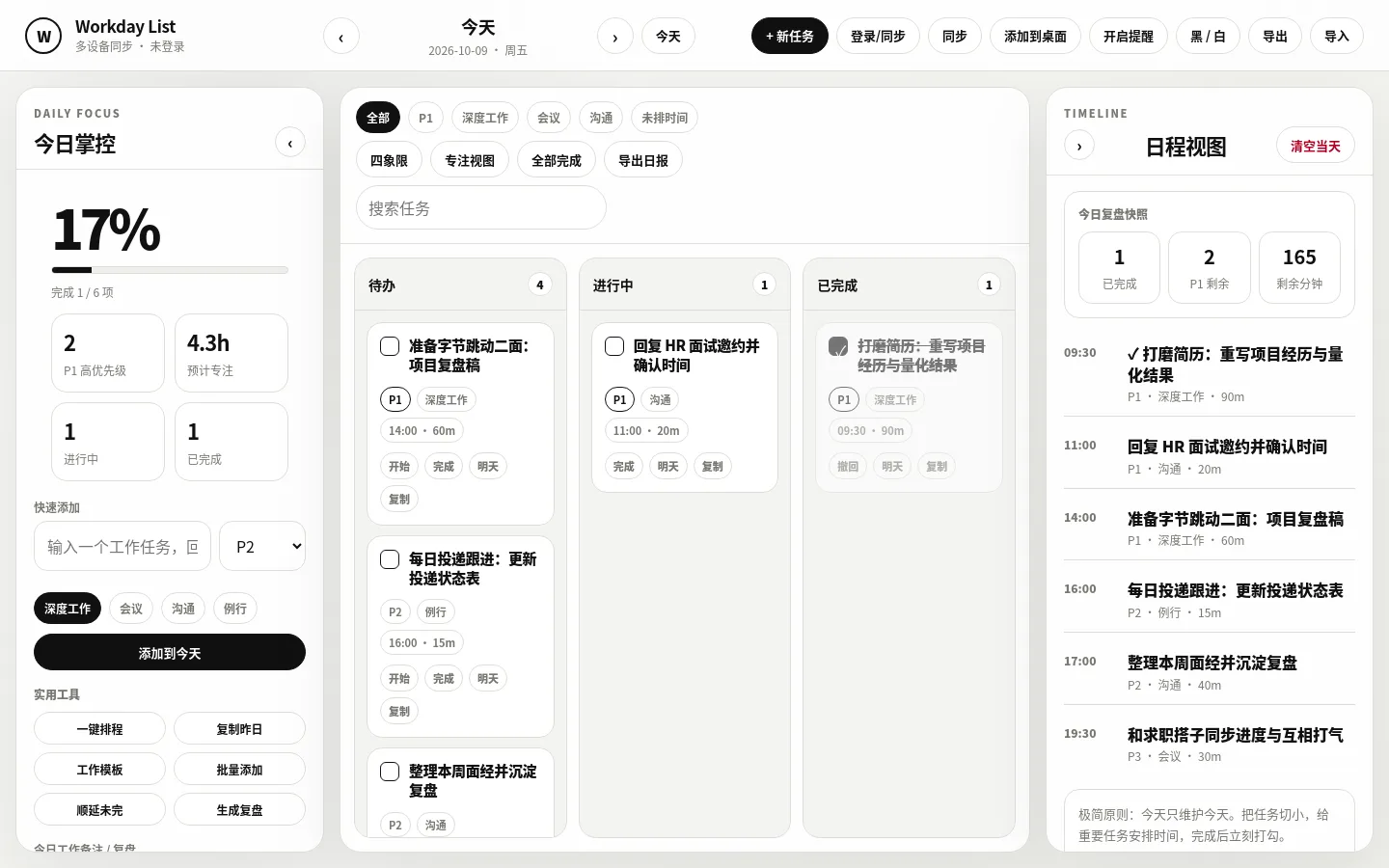Image resolution: width=1389 pixels, height=868 pixels.
Task: Filter by 深度工作 in the task board
Action: coord(485,118)
